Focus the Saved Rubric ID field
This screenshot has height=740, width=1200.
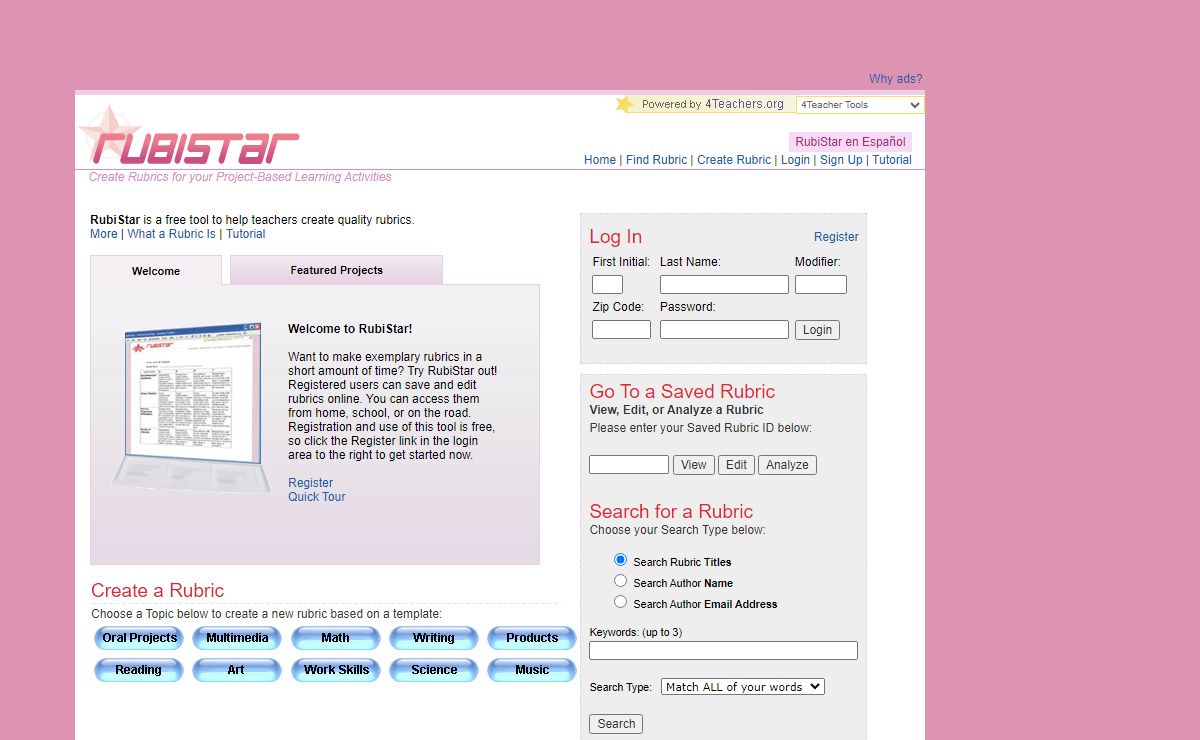(x=629, y=465)
